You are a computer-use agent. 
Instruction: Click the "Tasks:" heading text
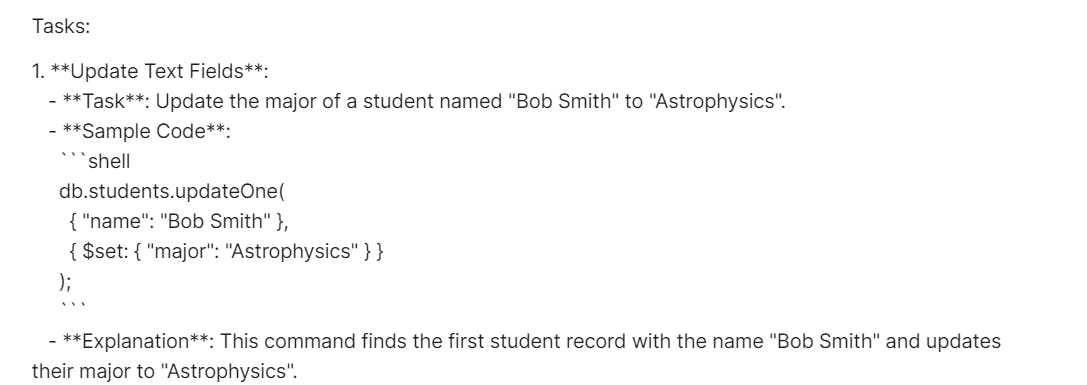[x=62, y=27]
